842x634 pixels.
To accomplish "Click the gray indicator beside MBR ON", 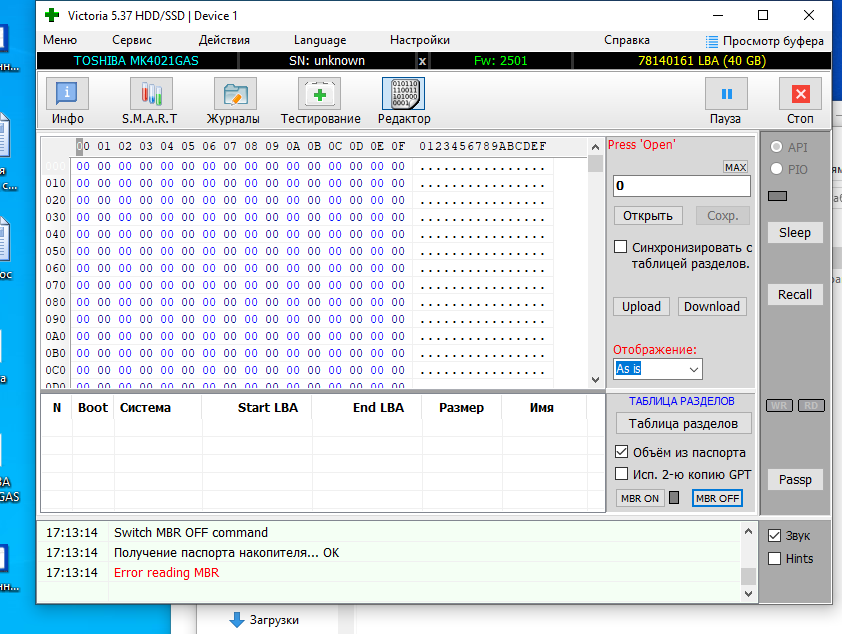I will click(x=674, y=498).
